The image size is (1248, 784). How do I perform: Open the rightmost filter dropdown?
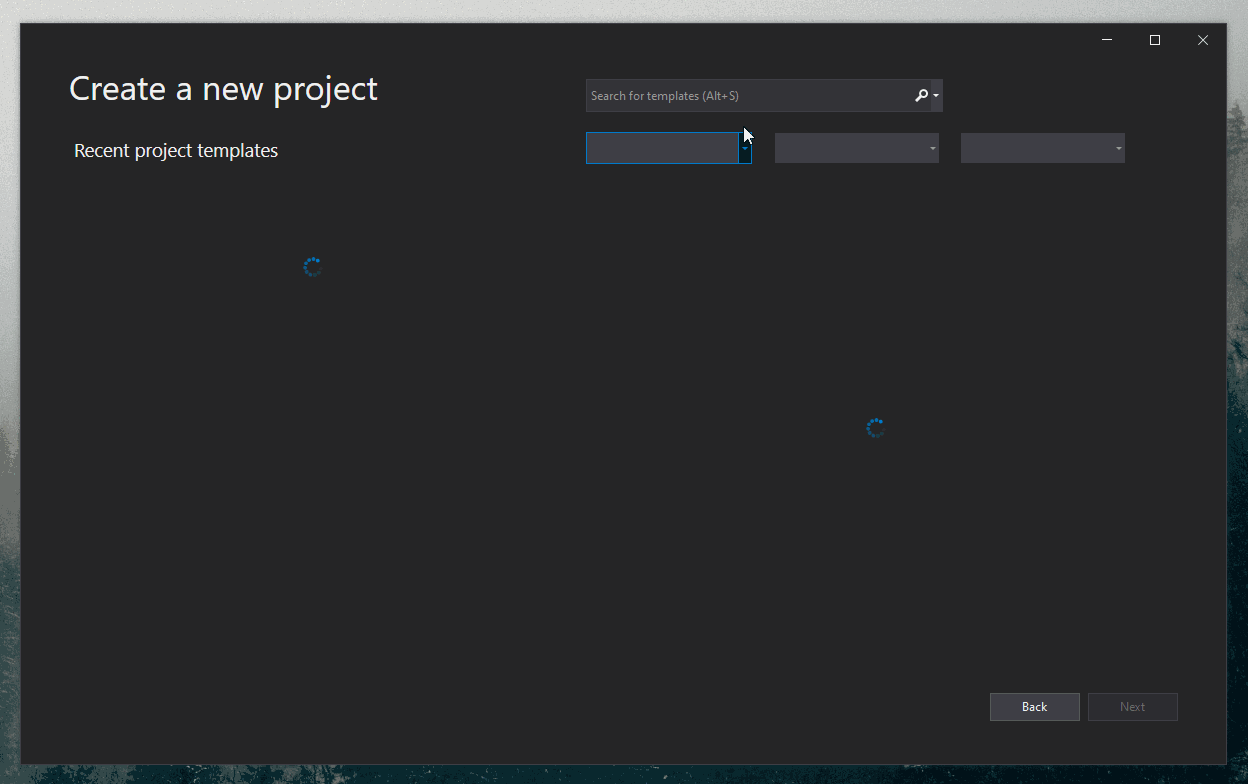pos(1042,148)
